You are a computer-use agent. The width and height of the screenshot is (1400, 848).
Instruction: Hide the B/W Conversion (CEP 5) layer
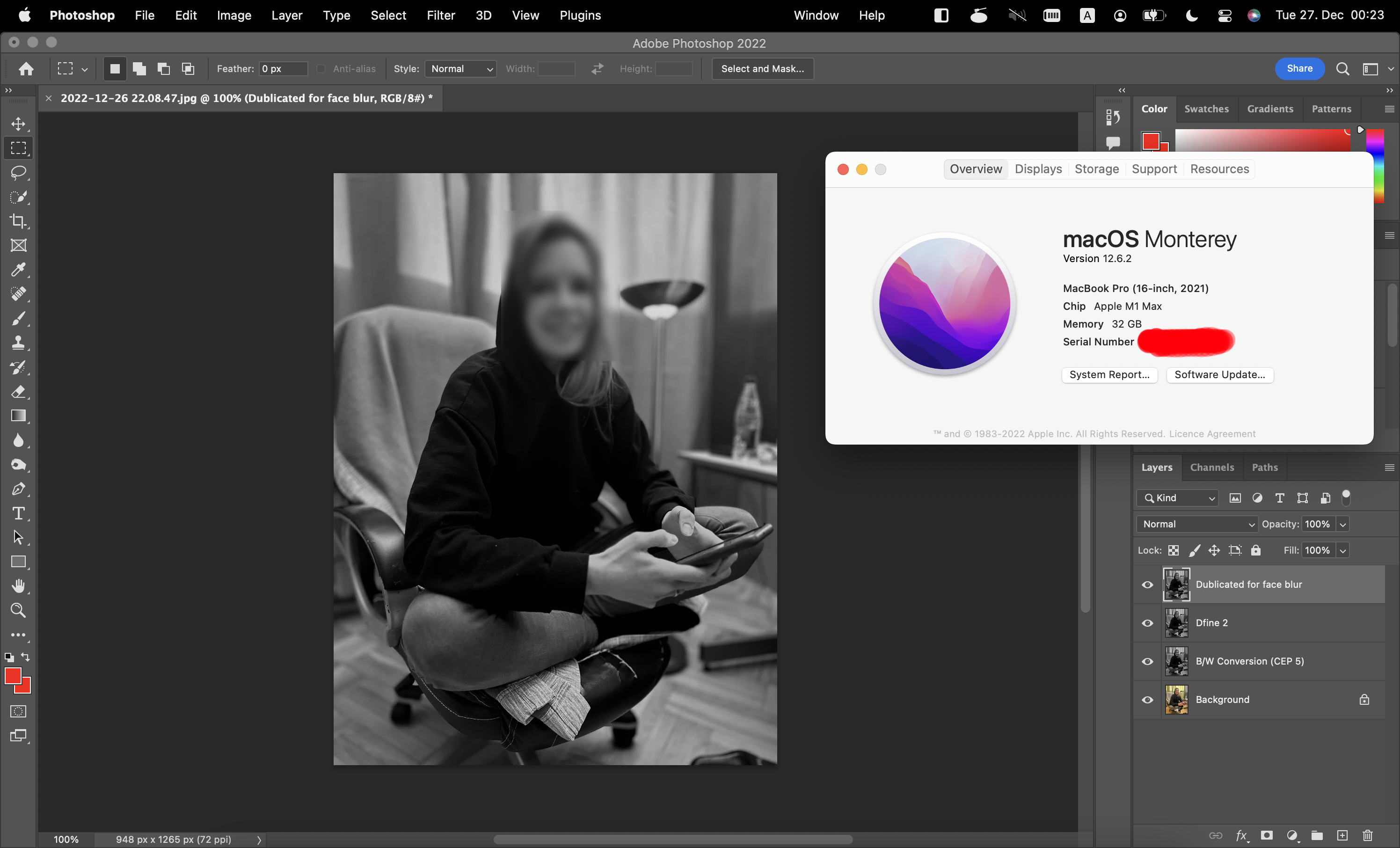(x=1147, y=662)
